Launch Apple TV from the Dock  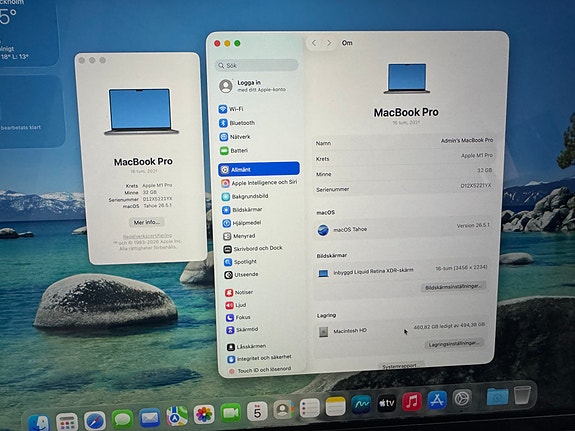click(387, 403)
